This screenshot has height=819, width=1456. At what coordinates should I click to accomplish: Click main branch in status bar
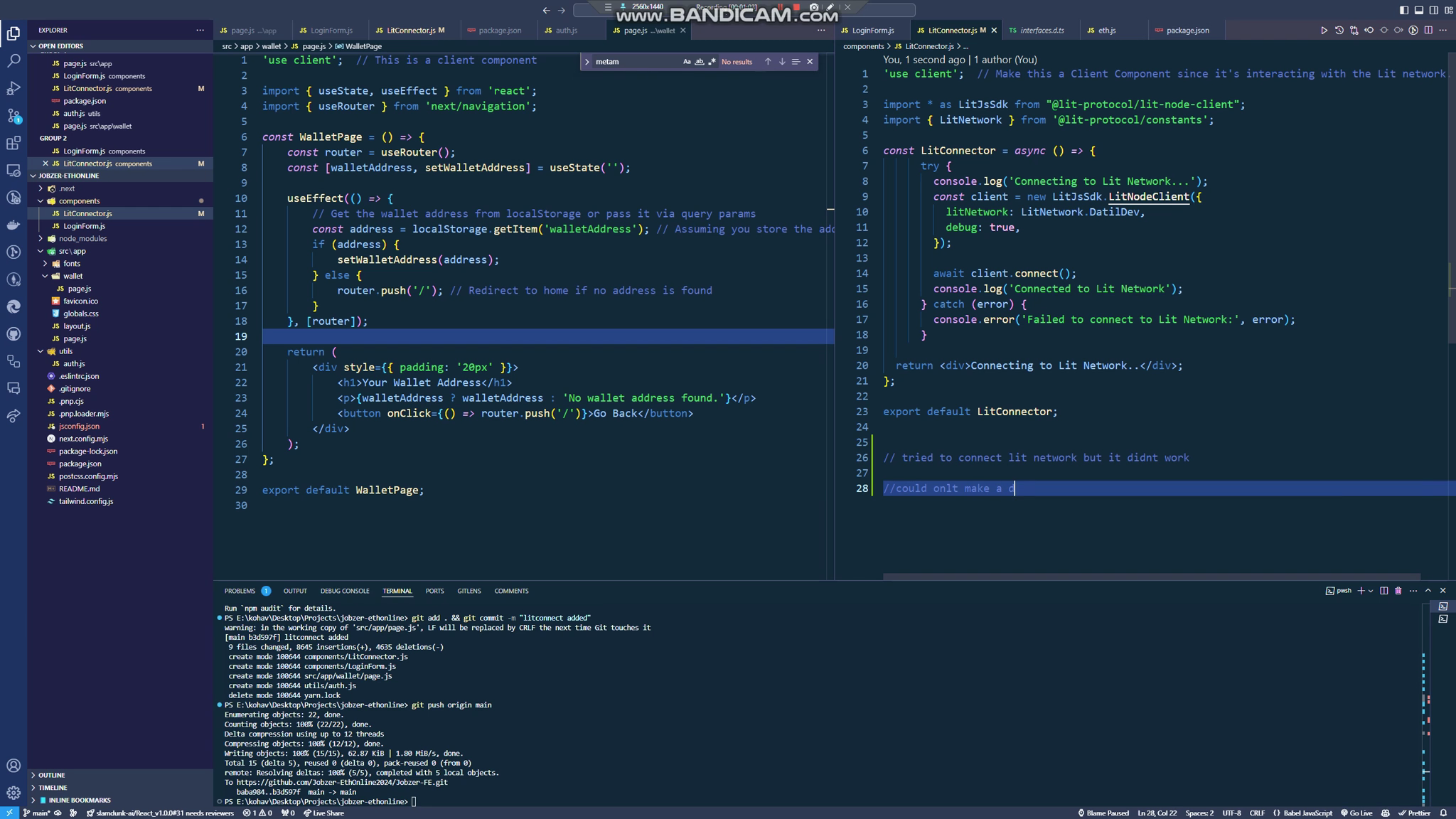pos(37,813)
